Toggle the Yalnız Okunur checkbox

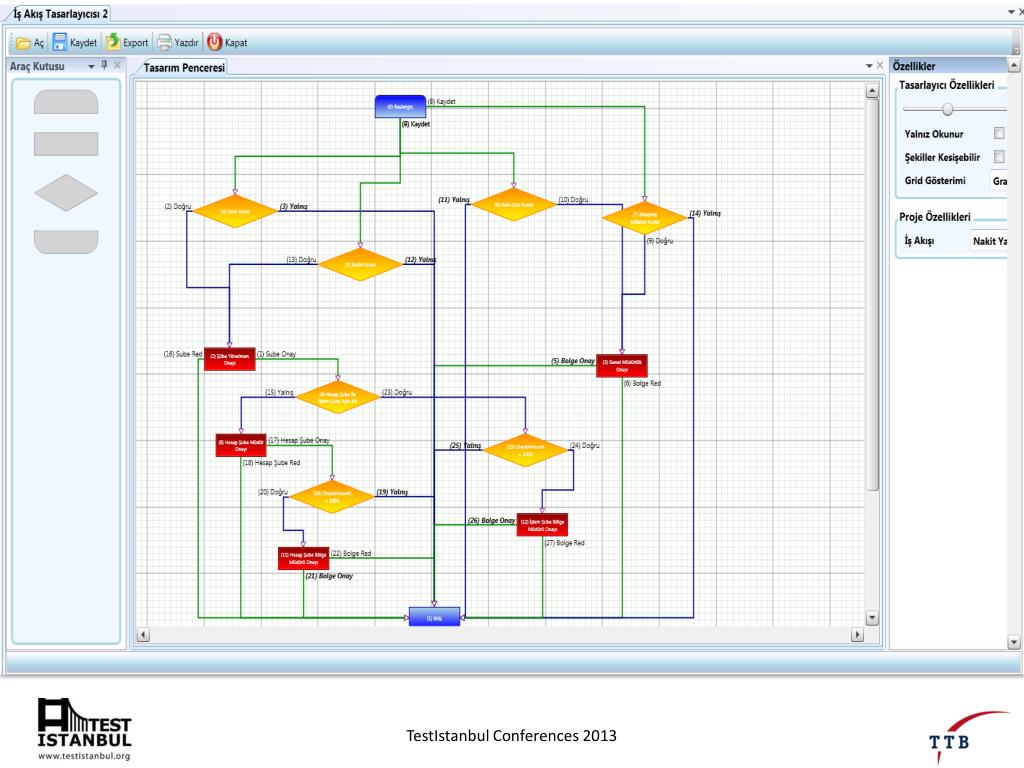coord(999,133)
